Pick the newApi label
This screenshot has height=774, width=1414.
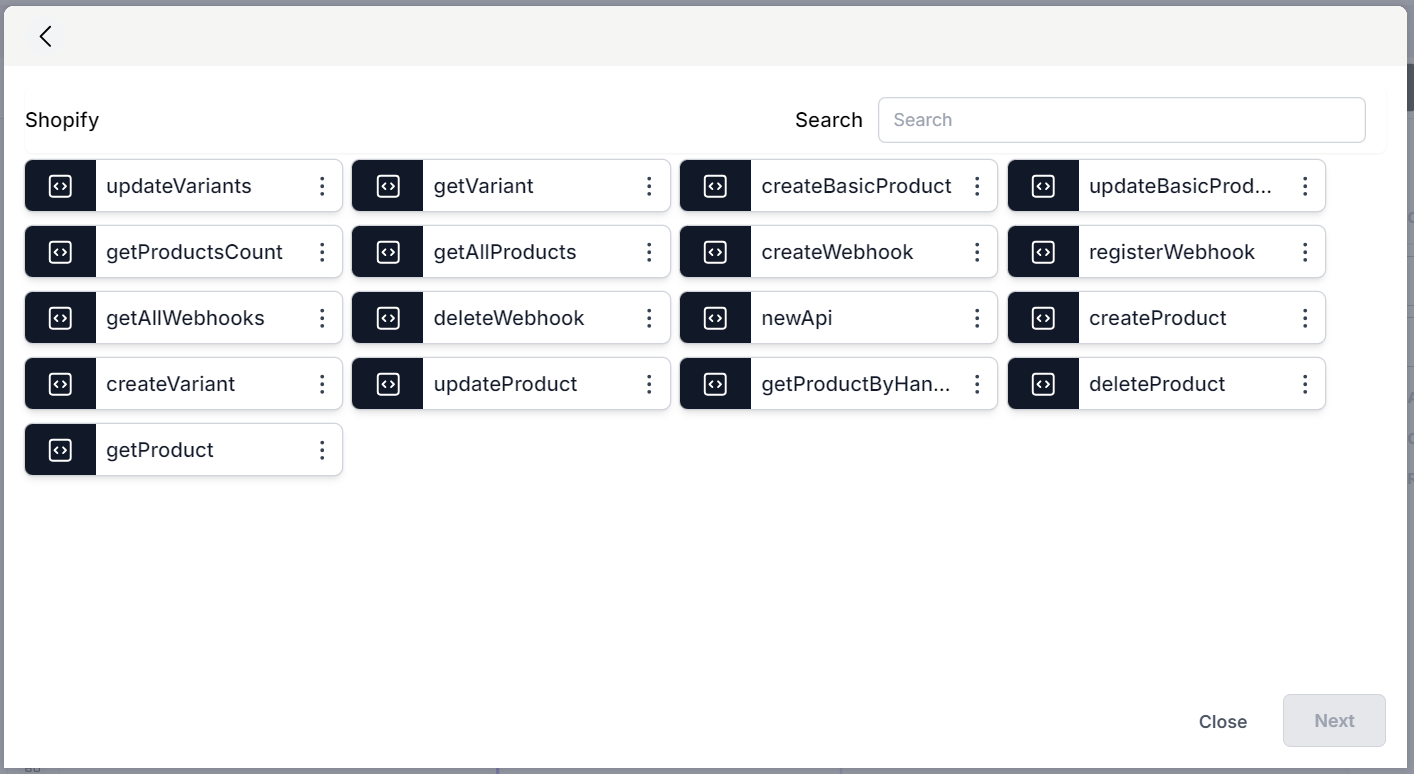click(797, 318)
